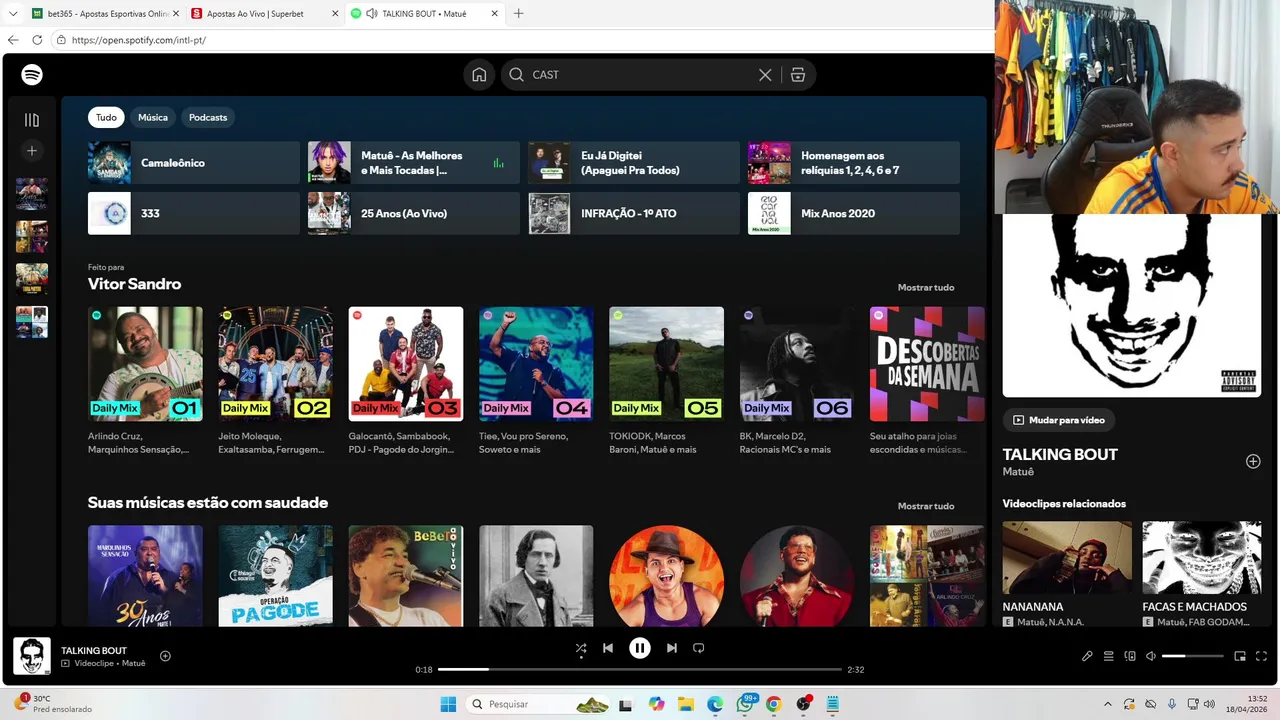Image resolution: width=1280 pixels, height=720 pixels.
Task: Seek along the song progress bar
Action: [640, 669]
